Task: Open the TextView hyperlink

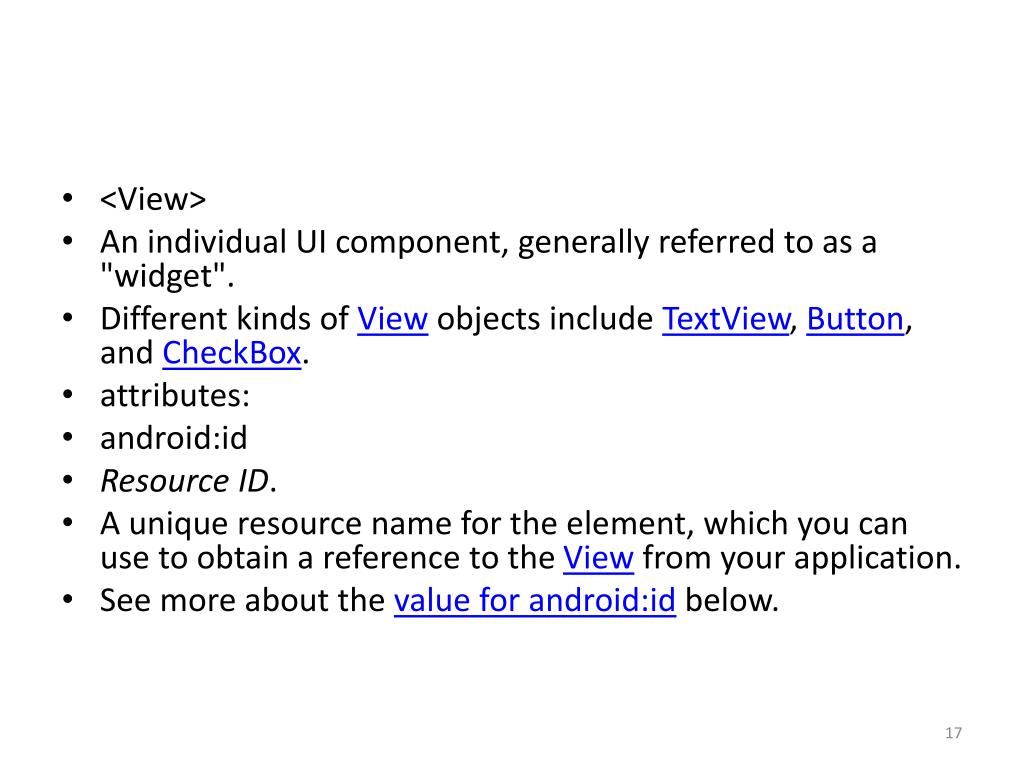Action: tap(726, 320)
